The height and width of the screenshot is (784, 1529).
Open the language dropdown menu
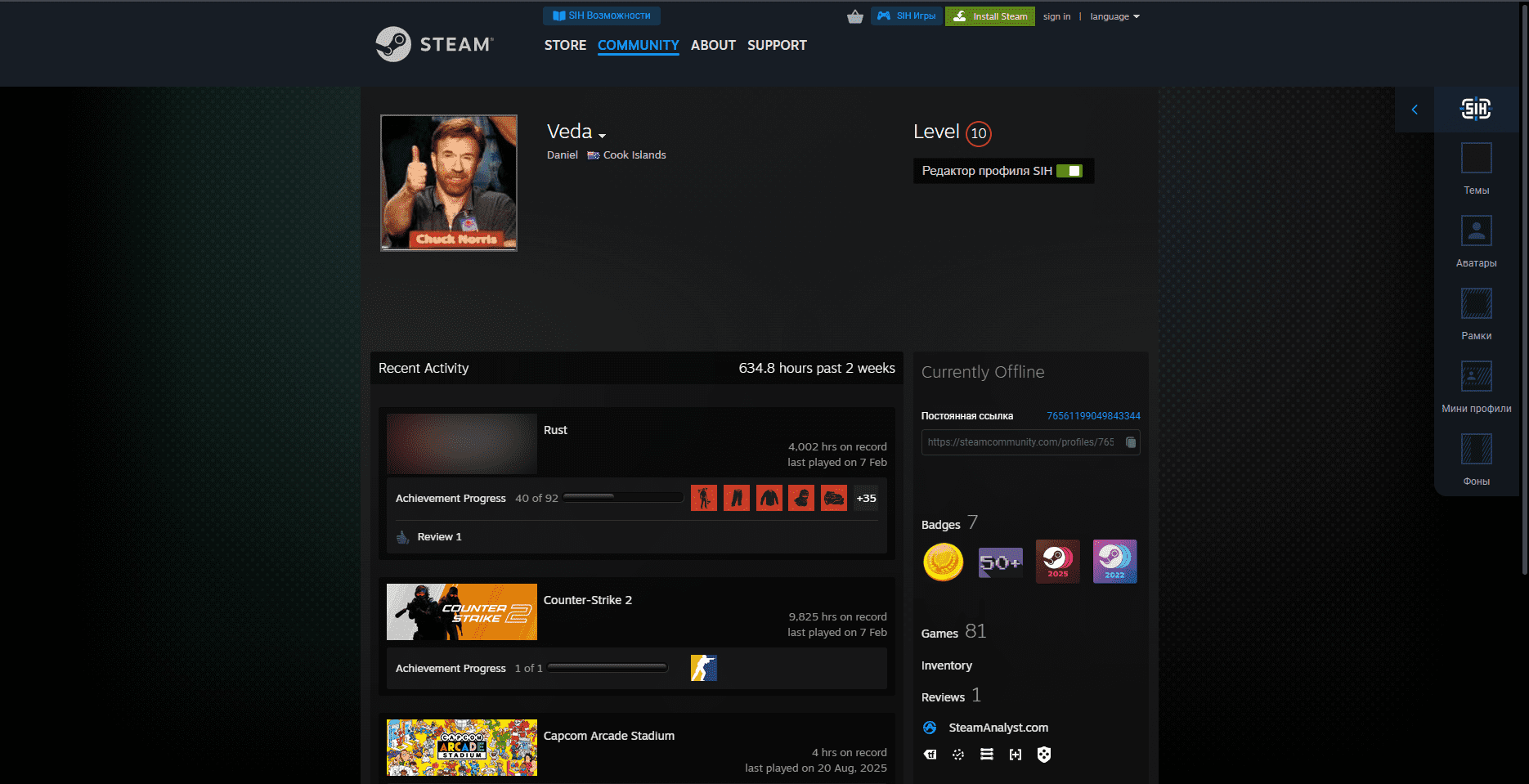[1114, 16]
